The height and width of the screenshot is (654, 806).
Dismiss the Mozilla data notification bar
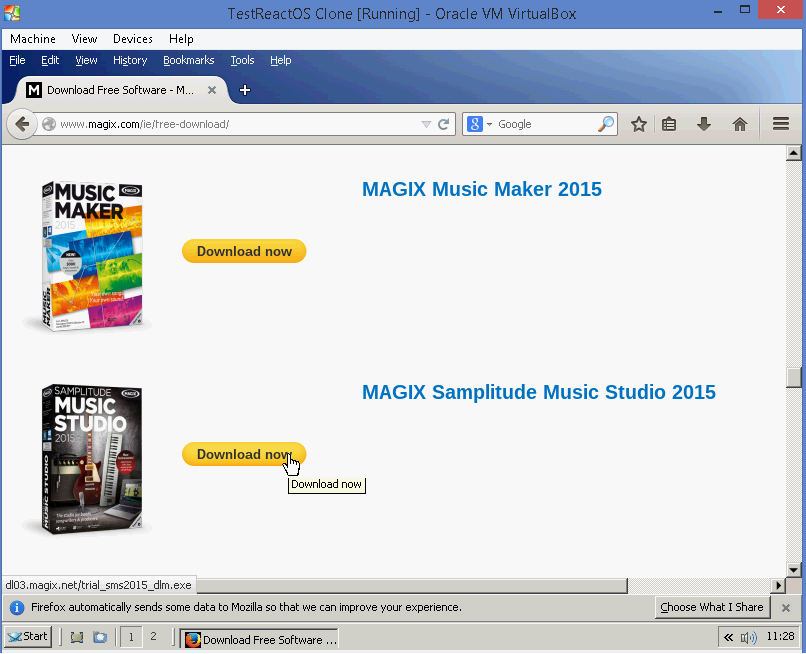[x=786, y=608]
